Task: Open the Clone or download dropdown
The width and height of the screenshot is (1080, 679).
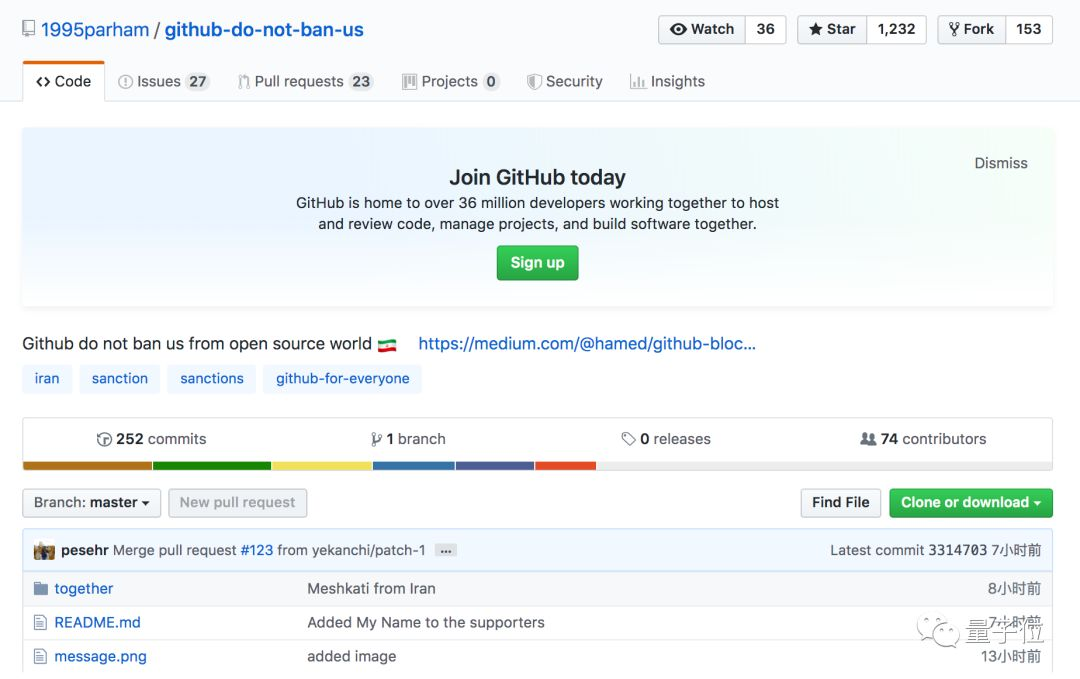Action: [x=970, y=503]
